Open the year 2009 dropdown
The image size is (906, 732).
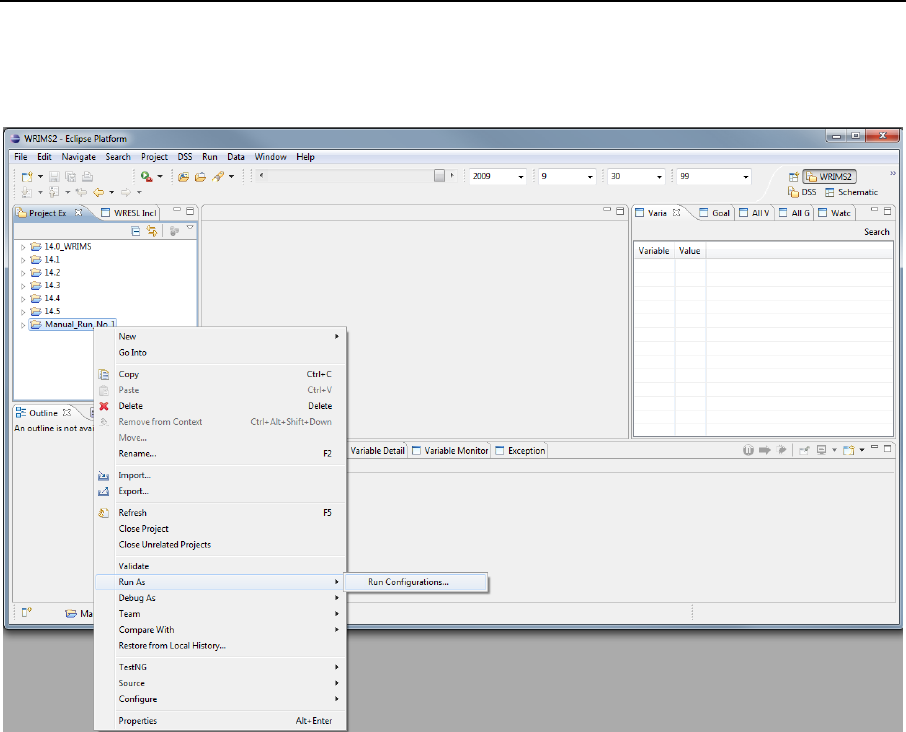click(x=521, y=177)
